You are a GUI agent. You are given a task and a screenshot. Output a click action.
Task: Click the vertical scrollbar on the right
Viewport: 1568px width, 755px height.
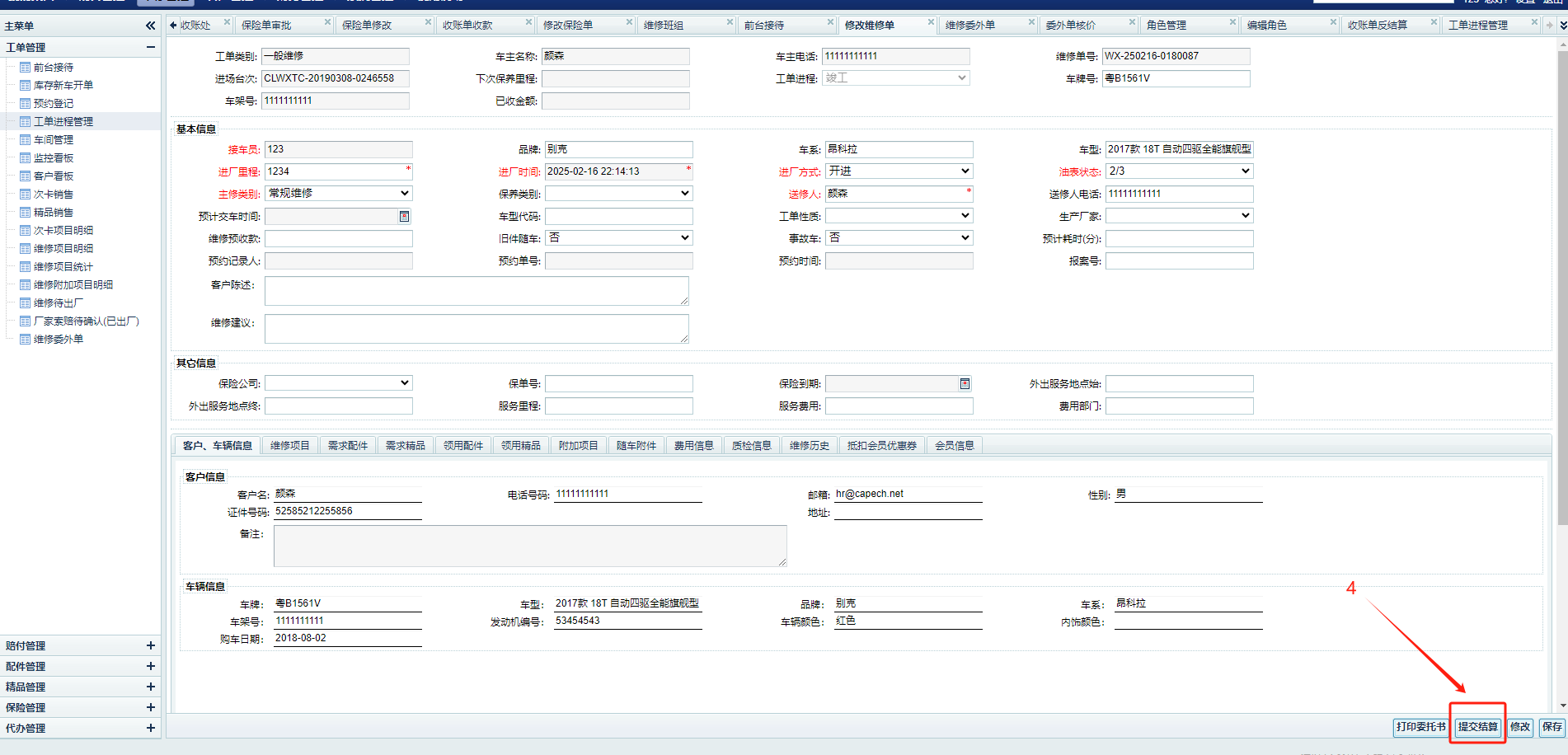pos(1561,330)
